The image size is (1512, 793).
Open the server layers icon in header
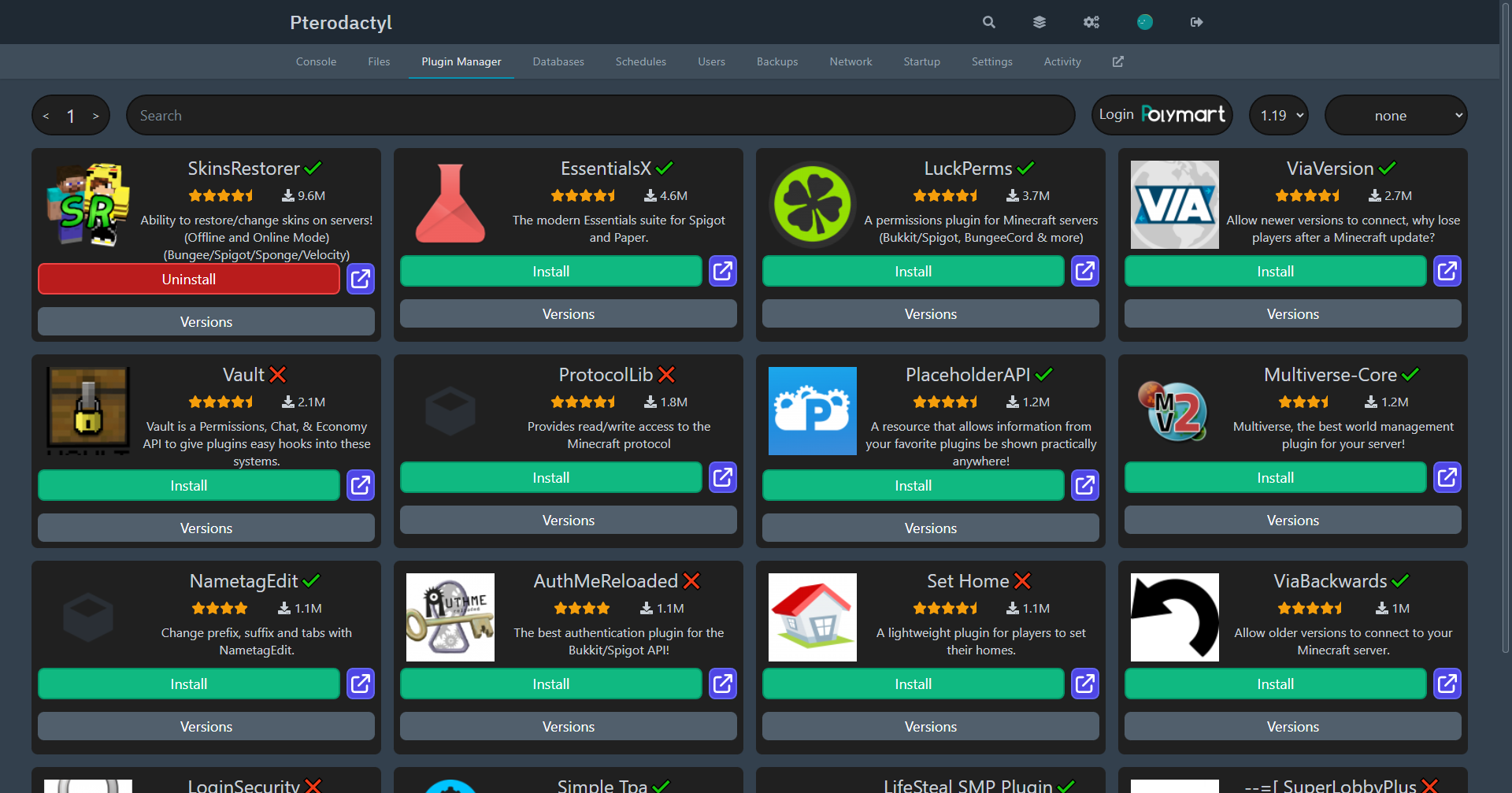pyautogui.click(x=1039, y=22)
